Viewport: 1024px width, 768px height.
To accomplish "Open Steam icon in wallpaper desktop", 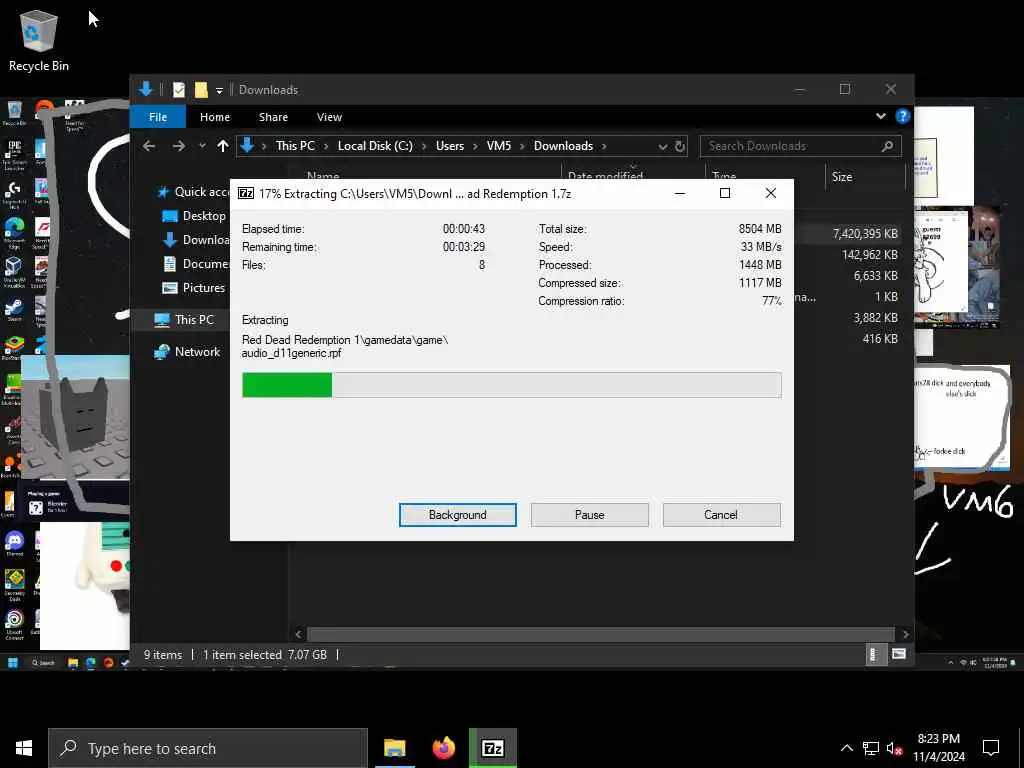I will 14,307.
